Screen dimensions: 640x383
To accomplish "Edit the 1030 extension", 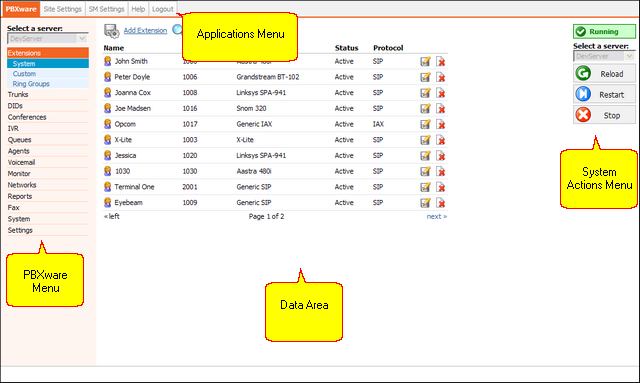I will [x=425, y=171].
